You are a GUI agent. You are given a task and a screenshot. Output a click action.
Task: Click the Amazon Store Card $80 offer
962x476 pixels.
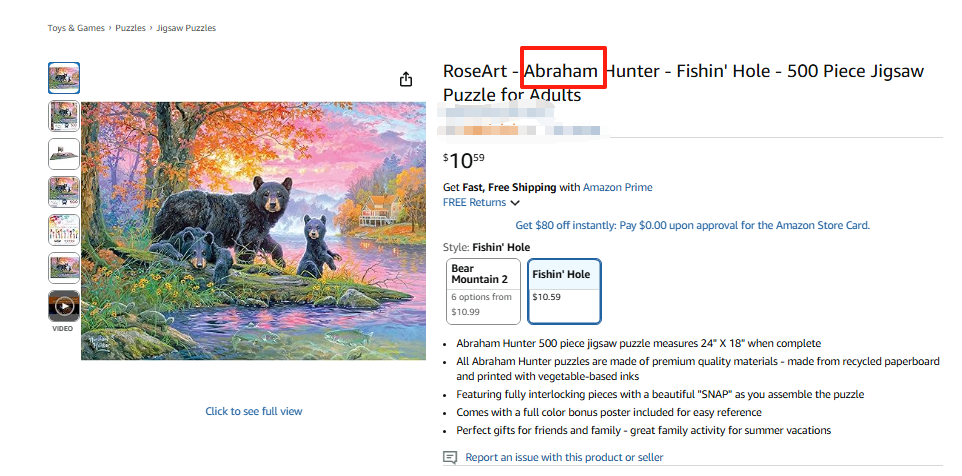click(x=692, y=226)
